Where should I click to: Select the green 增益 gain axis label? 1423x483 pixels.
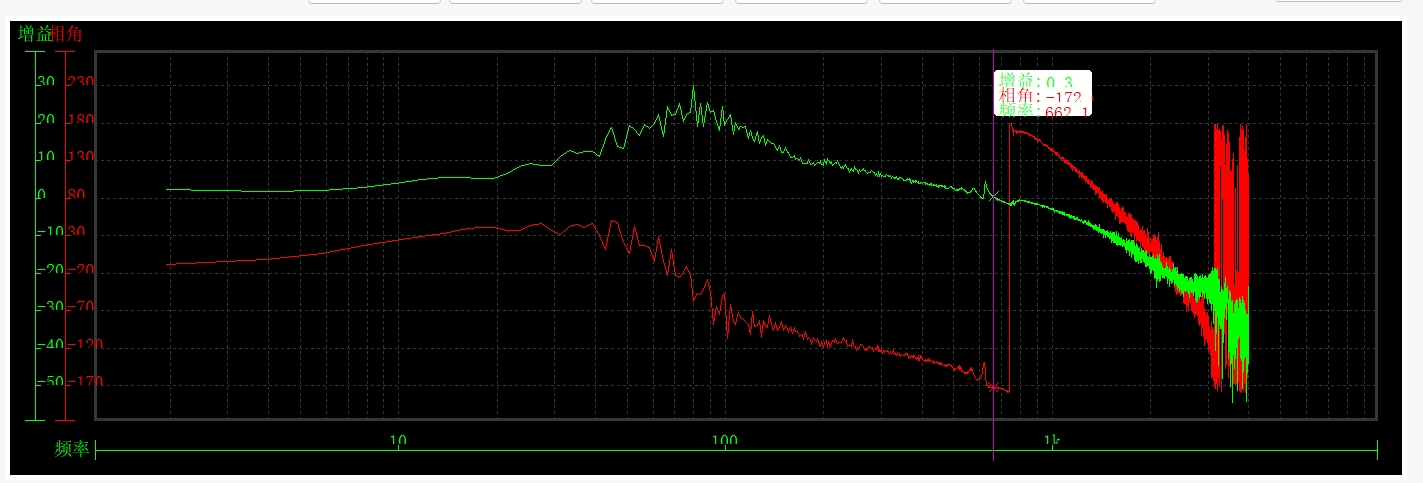tap(34, 33)
